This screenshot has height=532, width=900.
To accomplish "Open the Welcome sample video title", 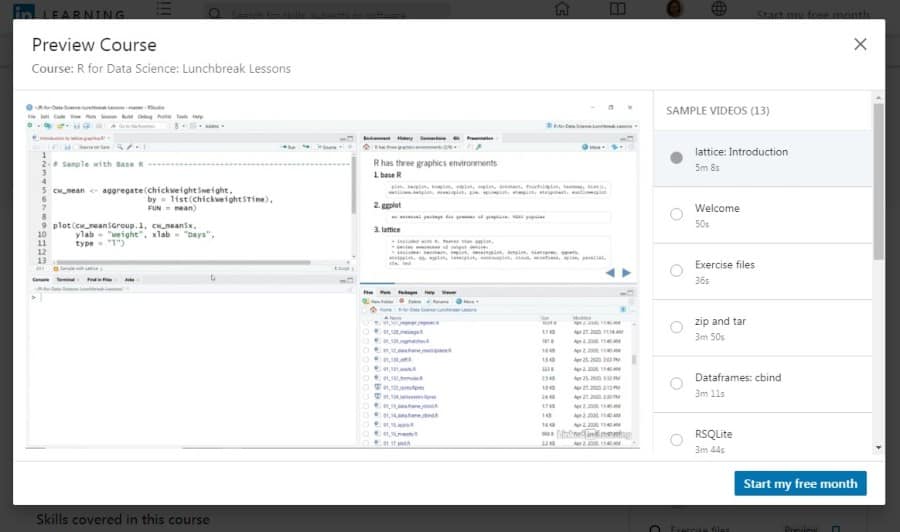I will tap(717, 208).
